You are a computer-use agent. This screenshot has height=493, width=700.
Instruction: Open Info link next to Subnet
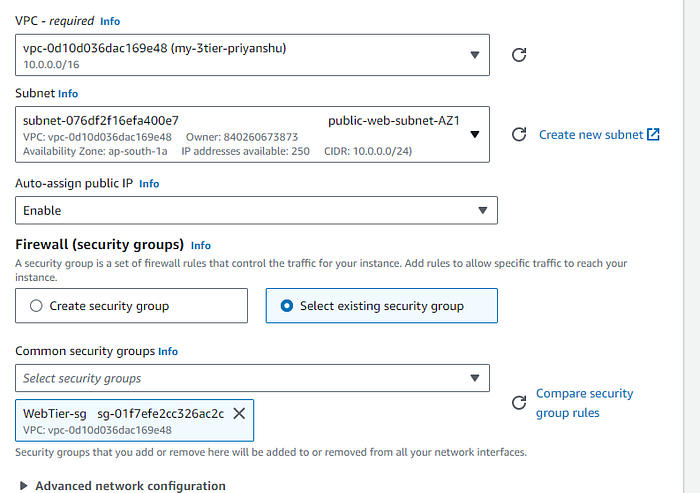pos(68,94)
